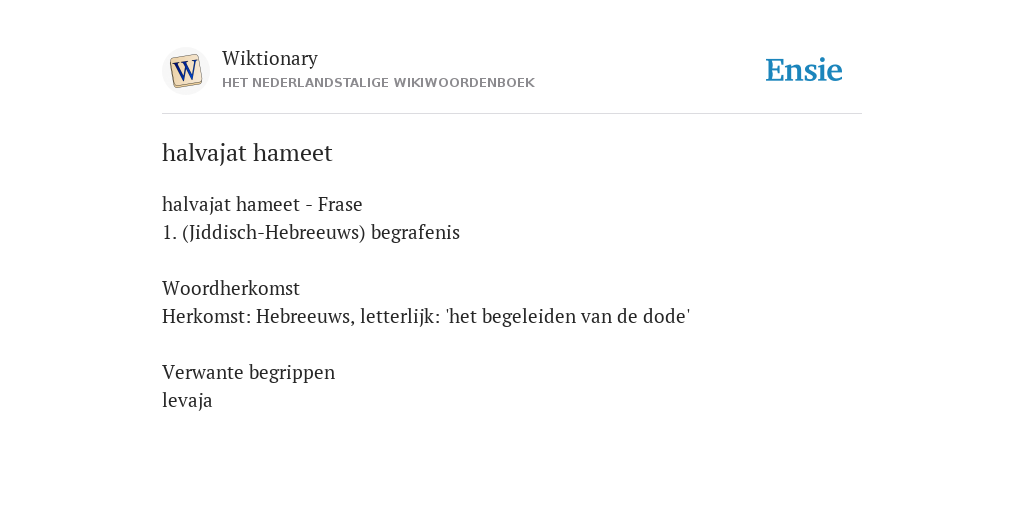1024x512 pixels.
Task: Click the 'Verwante begrippen' heading
Action: (x=248, y=372)
